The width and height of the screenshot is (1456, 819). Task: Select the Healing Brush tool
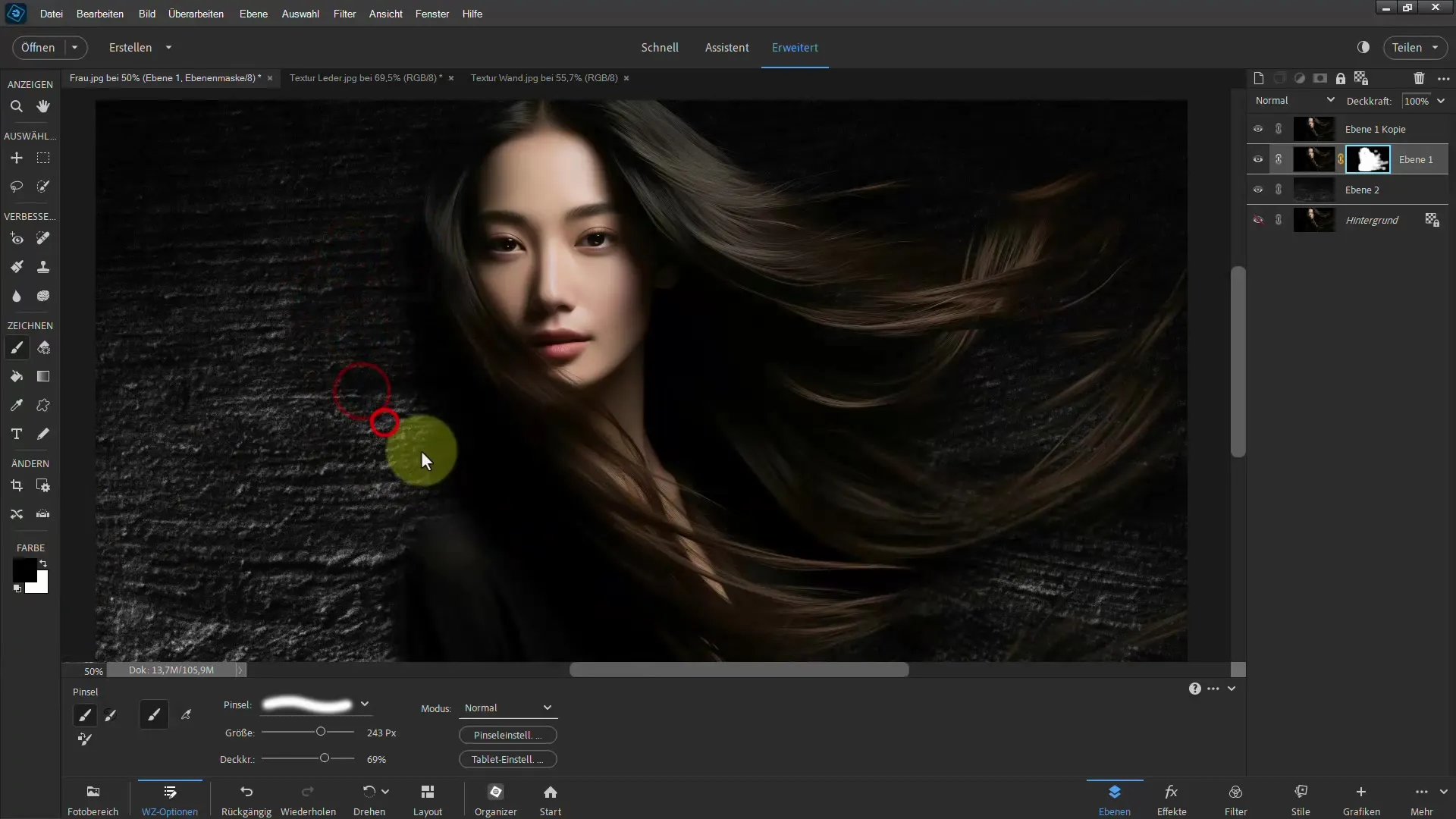(43, 237)
